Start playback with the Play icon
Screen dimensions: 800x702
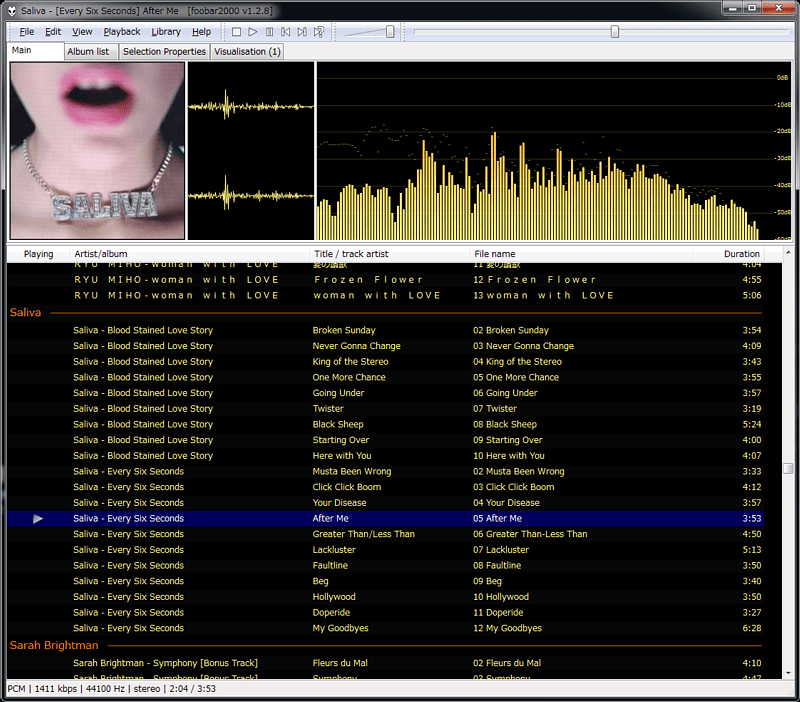coord(253,31)
